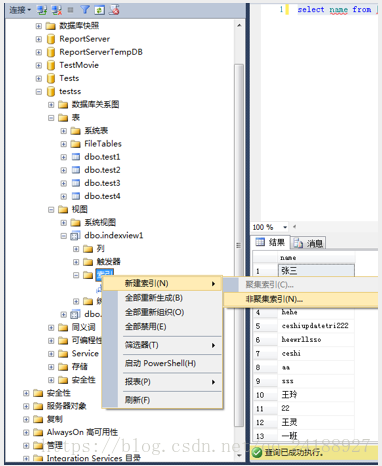Select the 王玲 result cell

point(316,395)
